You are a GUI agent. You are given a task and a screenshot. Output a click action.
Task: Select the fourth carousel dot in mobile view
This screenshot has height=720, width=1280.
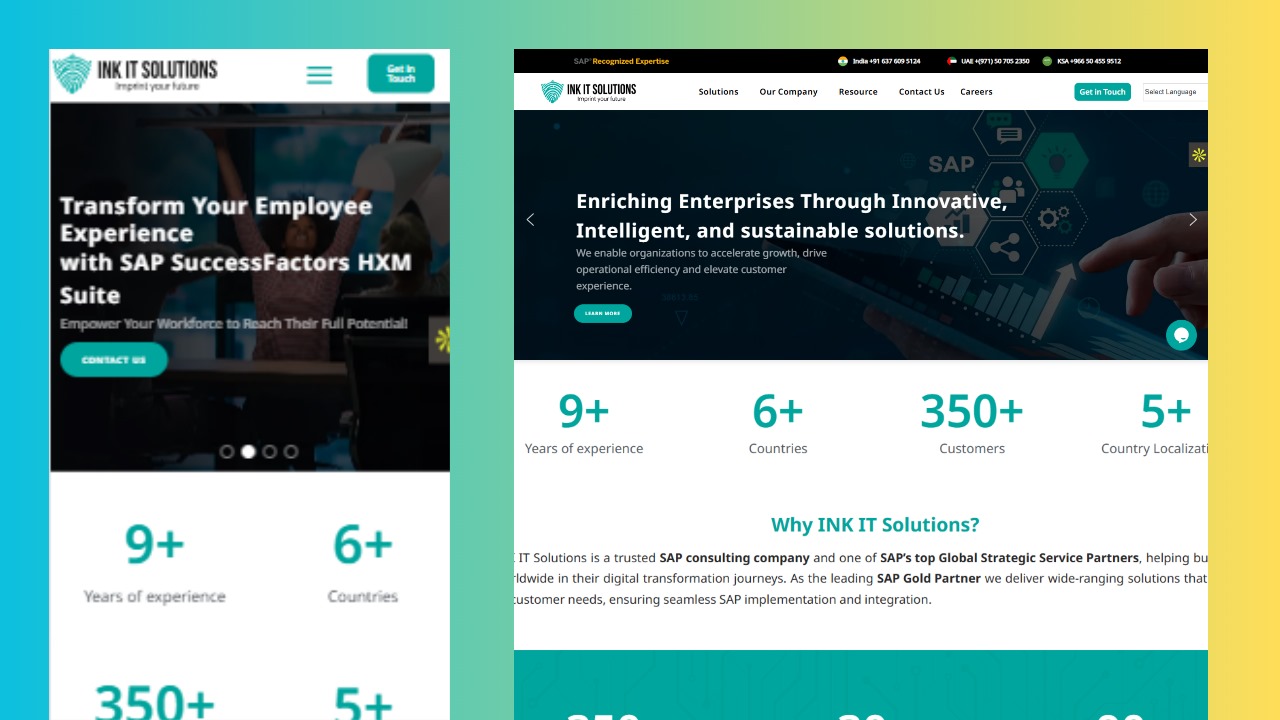point(290,452)
